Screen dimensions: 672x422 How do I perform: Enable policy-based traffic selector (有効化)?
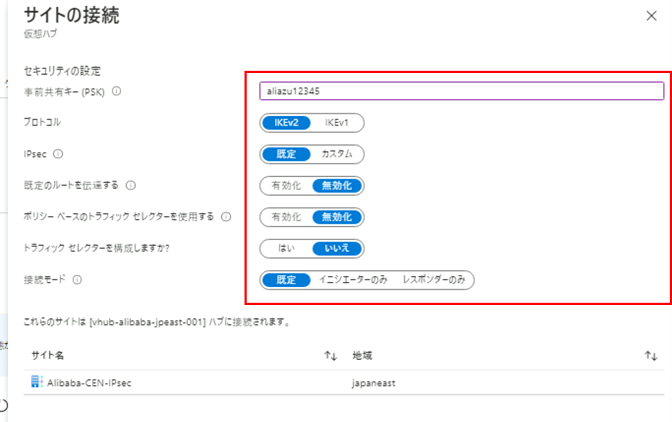point(286,217)
